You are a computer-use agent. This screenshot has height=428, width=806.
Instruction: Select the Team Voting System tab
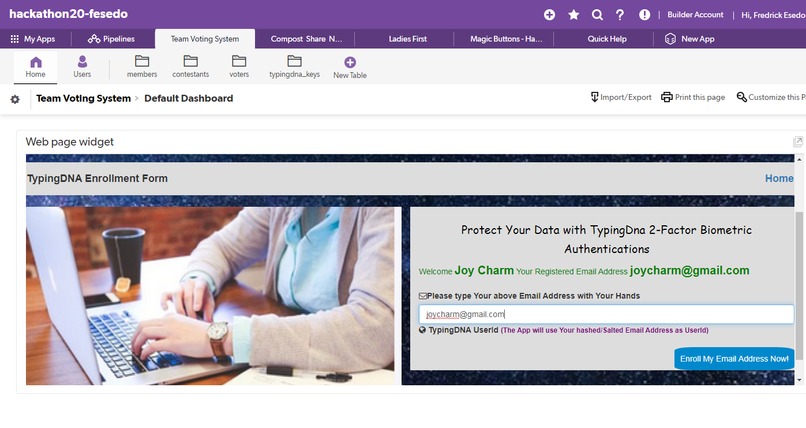click(x=205, y=39)
